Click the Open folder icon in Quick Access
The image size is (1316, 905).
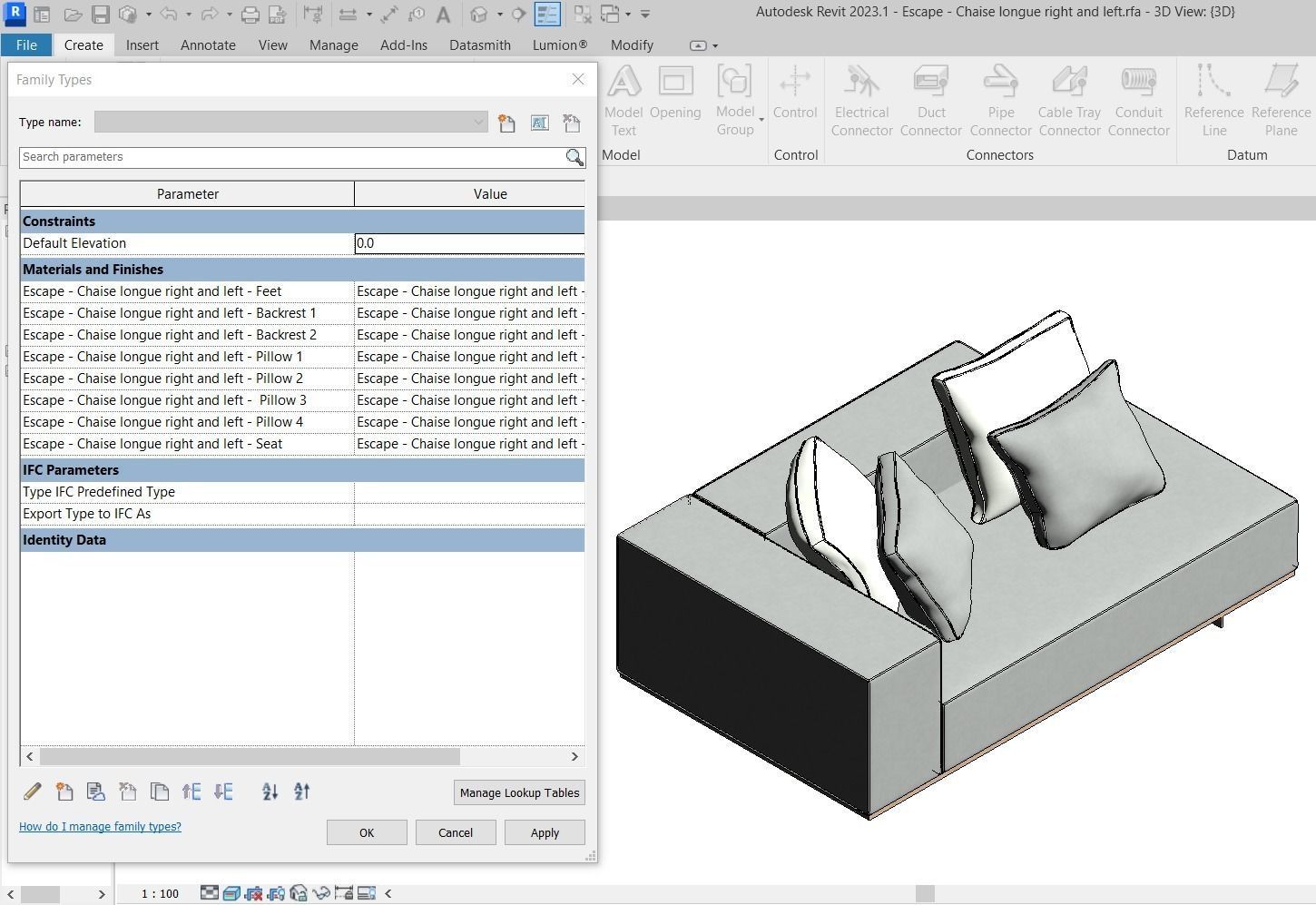tap(74, 15)
